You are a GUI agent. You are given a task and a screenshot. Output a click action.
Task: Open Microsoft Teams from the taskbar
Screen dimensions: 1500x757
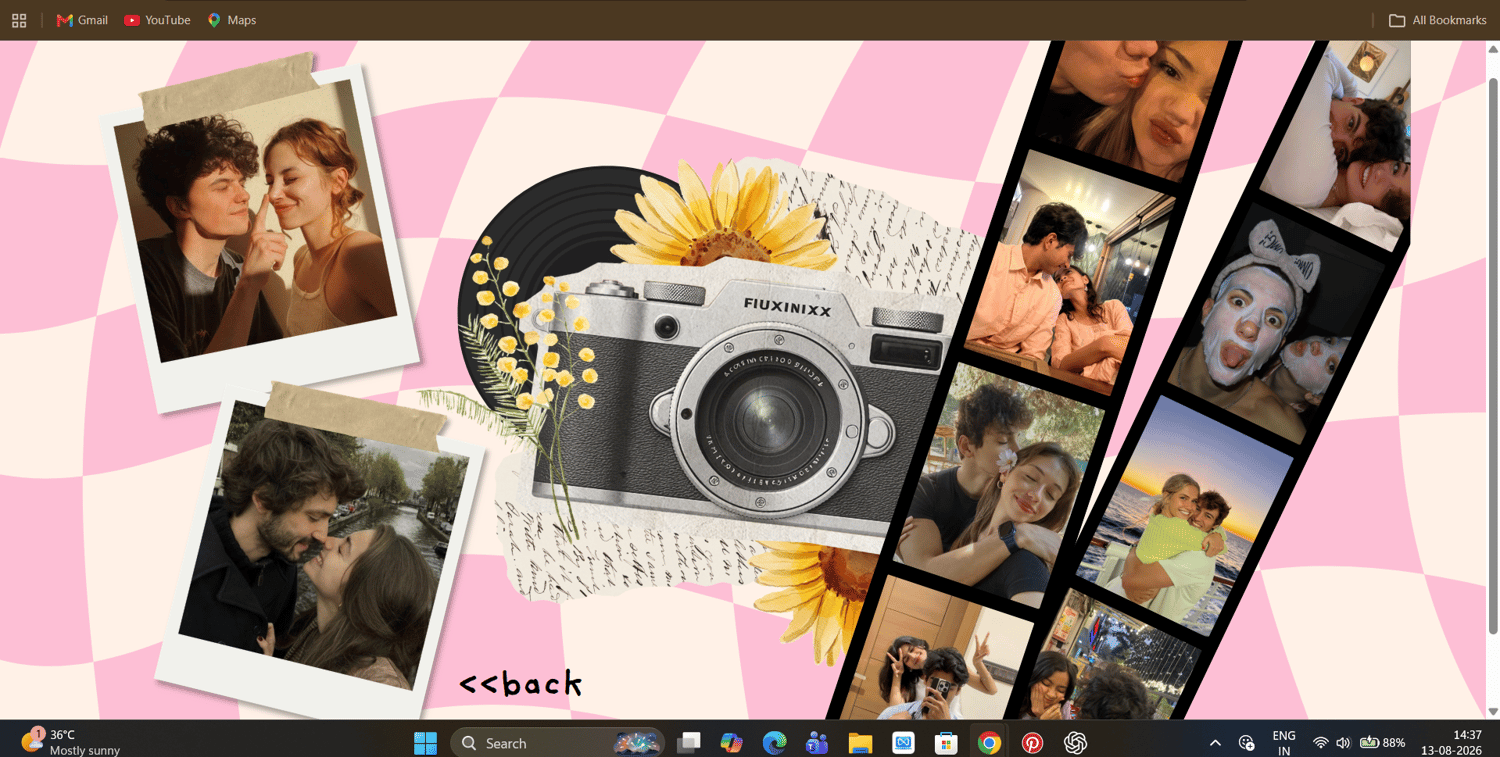(x=817, y=743)
